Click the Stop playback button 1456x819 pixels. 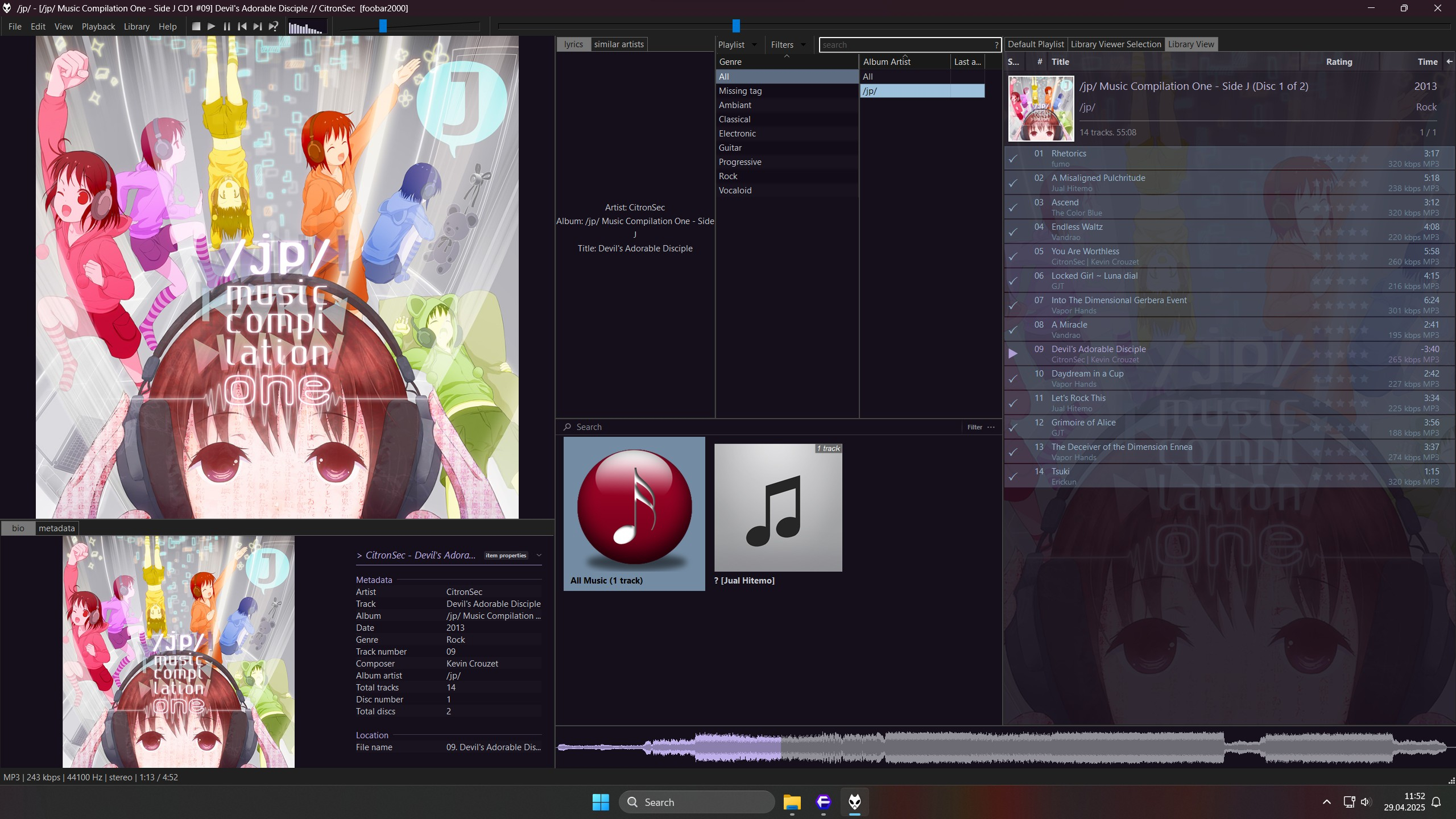click(196, 26)
